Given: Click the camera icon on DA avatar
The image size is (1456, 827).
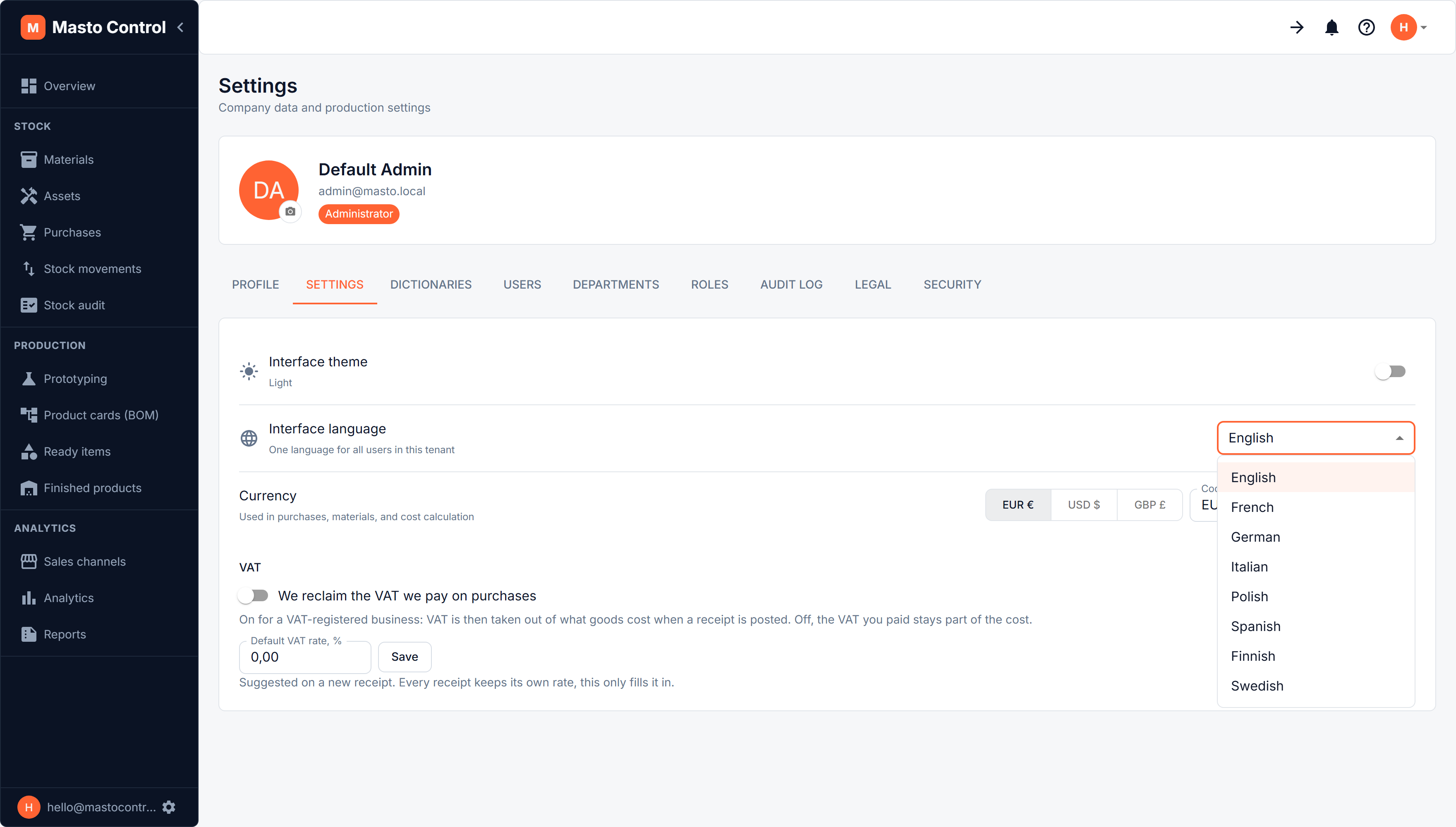Looking at the screenshot, I should pos(290,212).
